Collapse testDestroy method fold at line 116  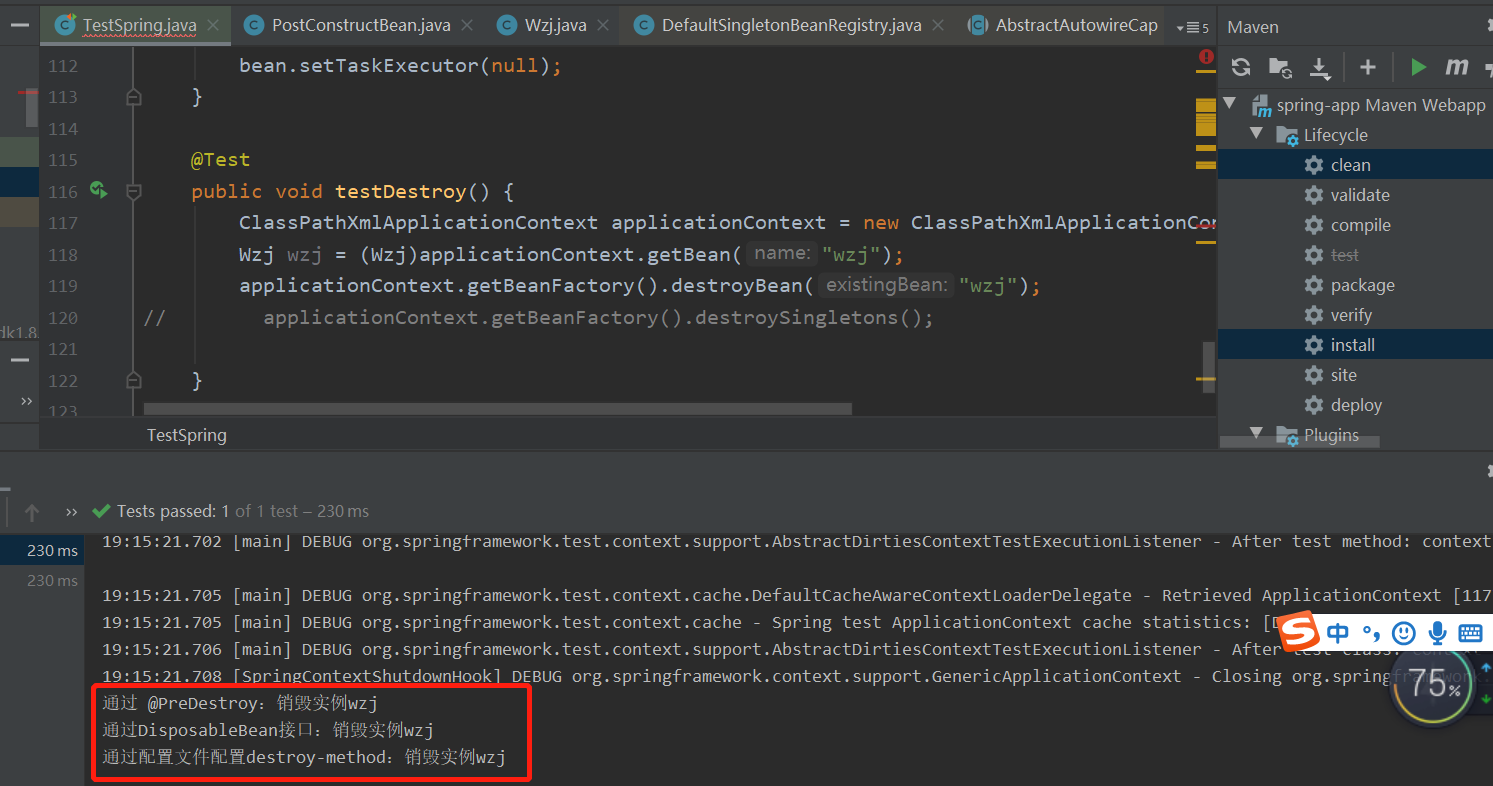point(133,191)
